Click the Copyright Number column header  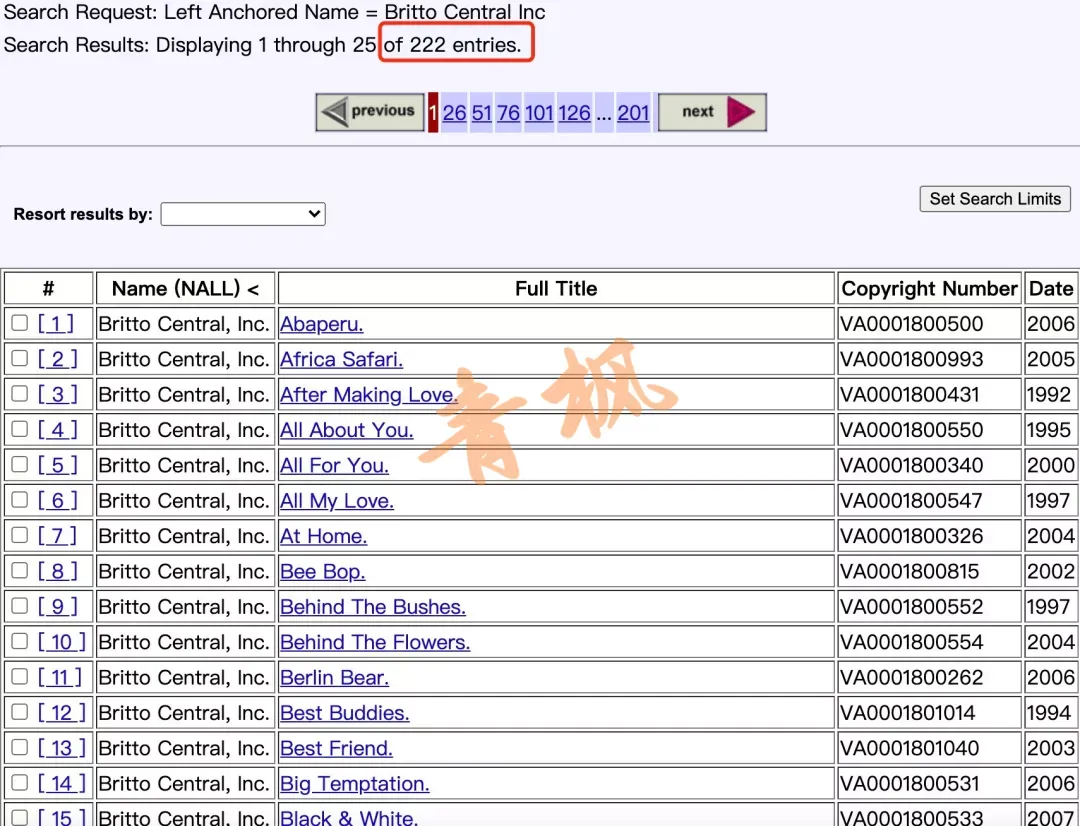[929, 288]
